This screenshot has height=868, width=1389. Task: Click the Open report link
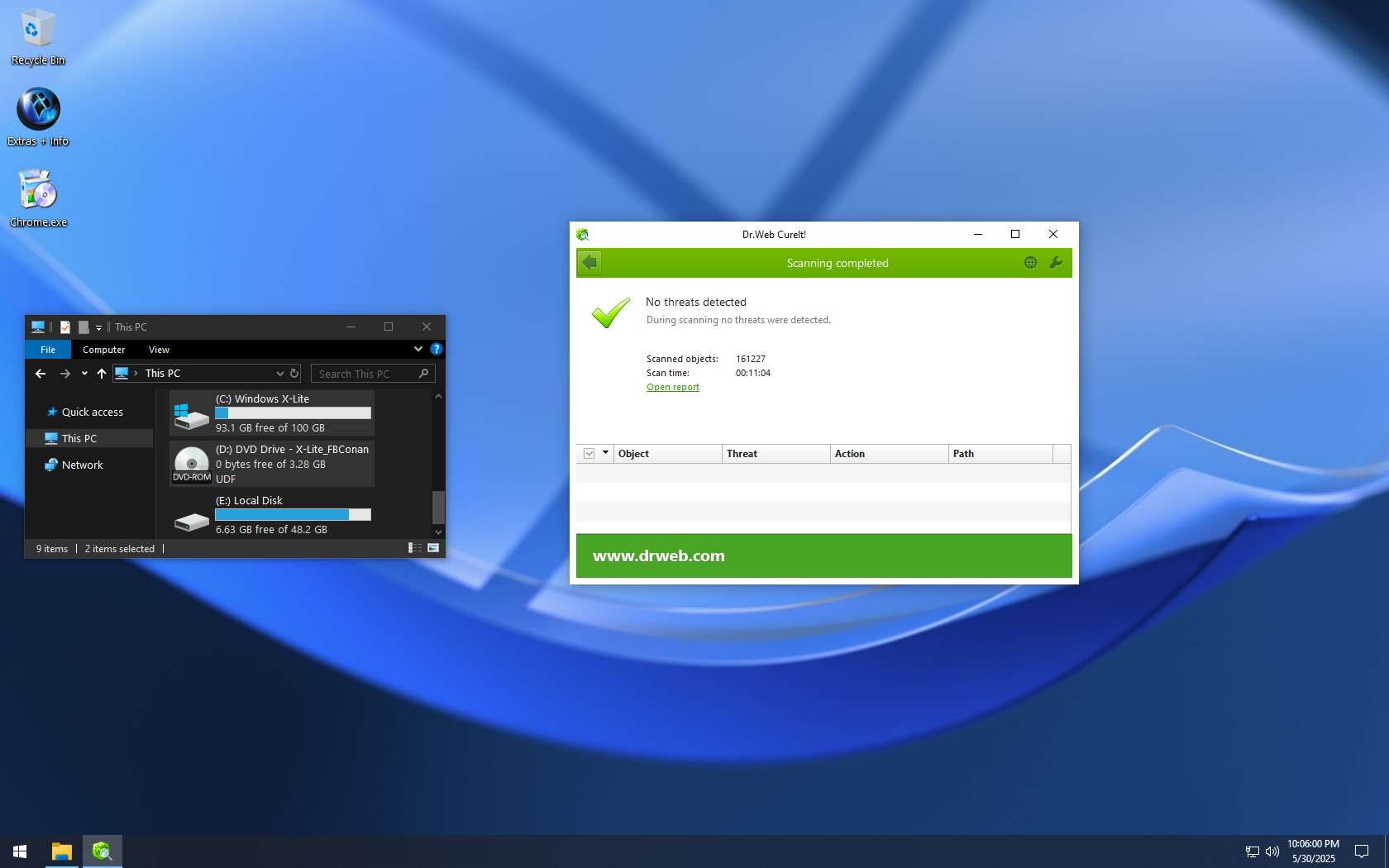pyautogui.click(x=672, y=387)
